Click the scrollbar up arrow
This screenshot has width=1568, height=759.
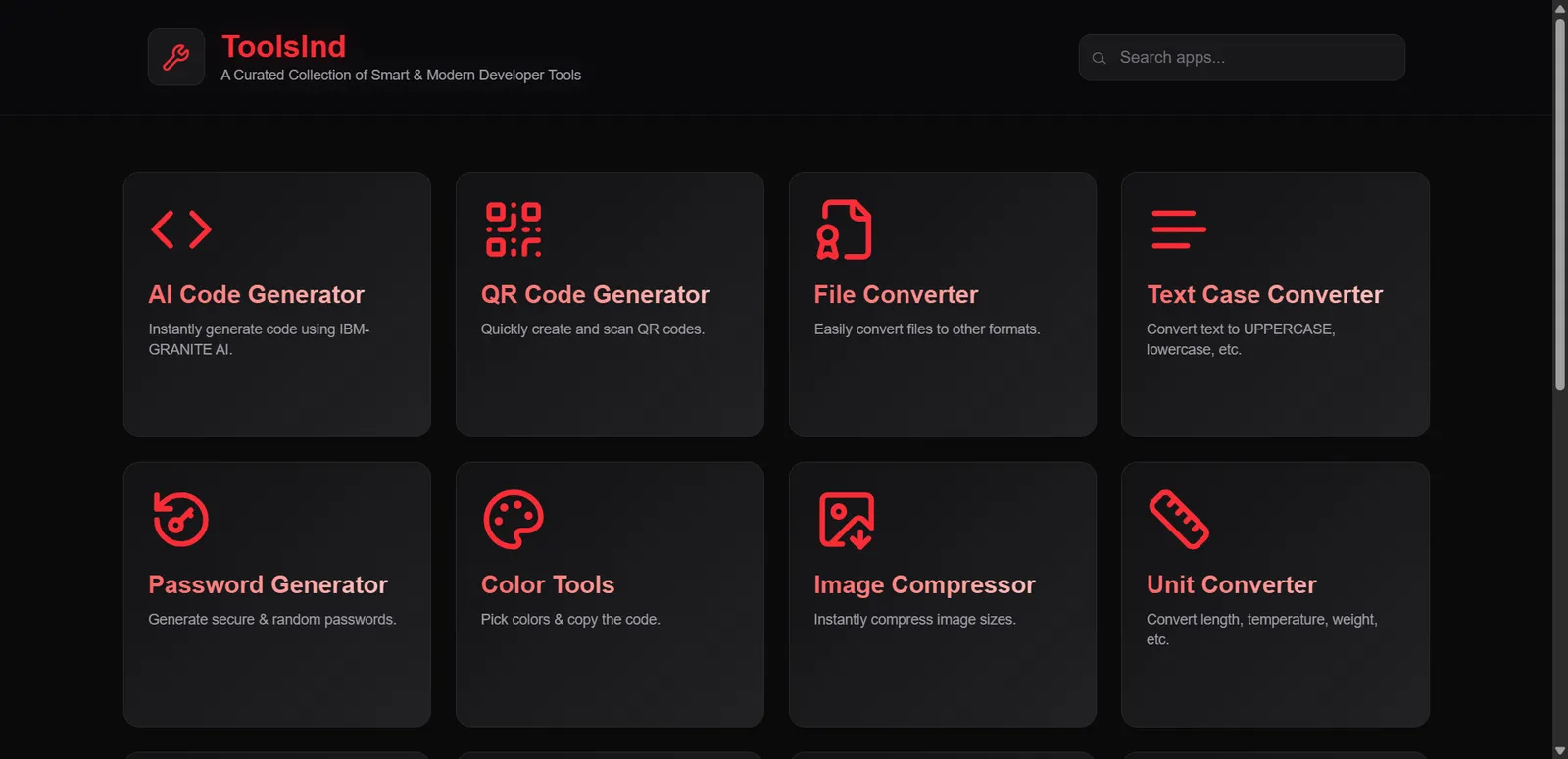pos(1559,8)
